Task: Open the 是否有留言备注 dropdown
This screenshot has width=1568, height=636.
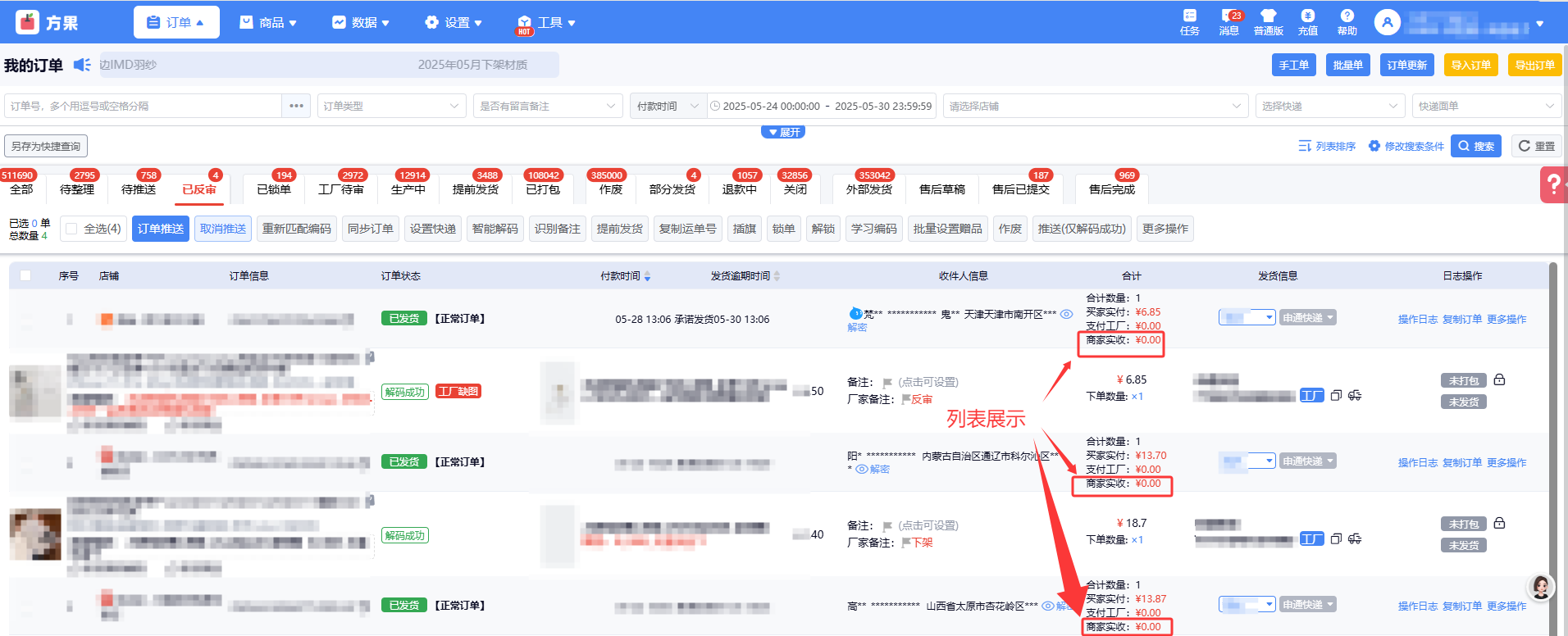Action: click(547, 106)
